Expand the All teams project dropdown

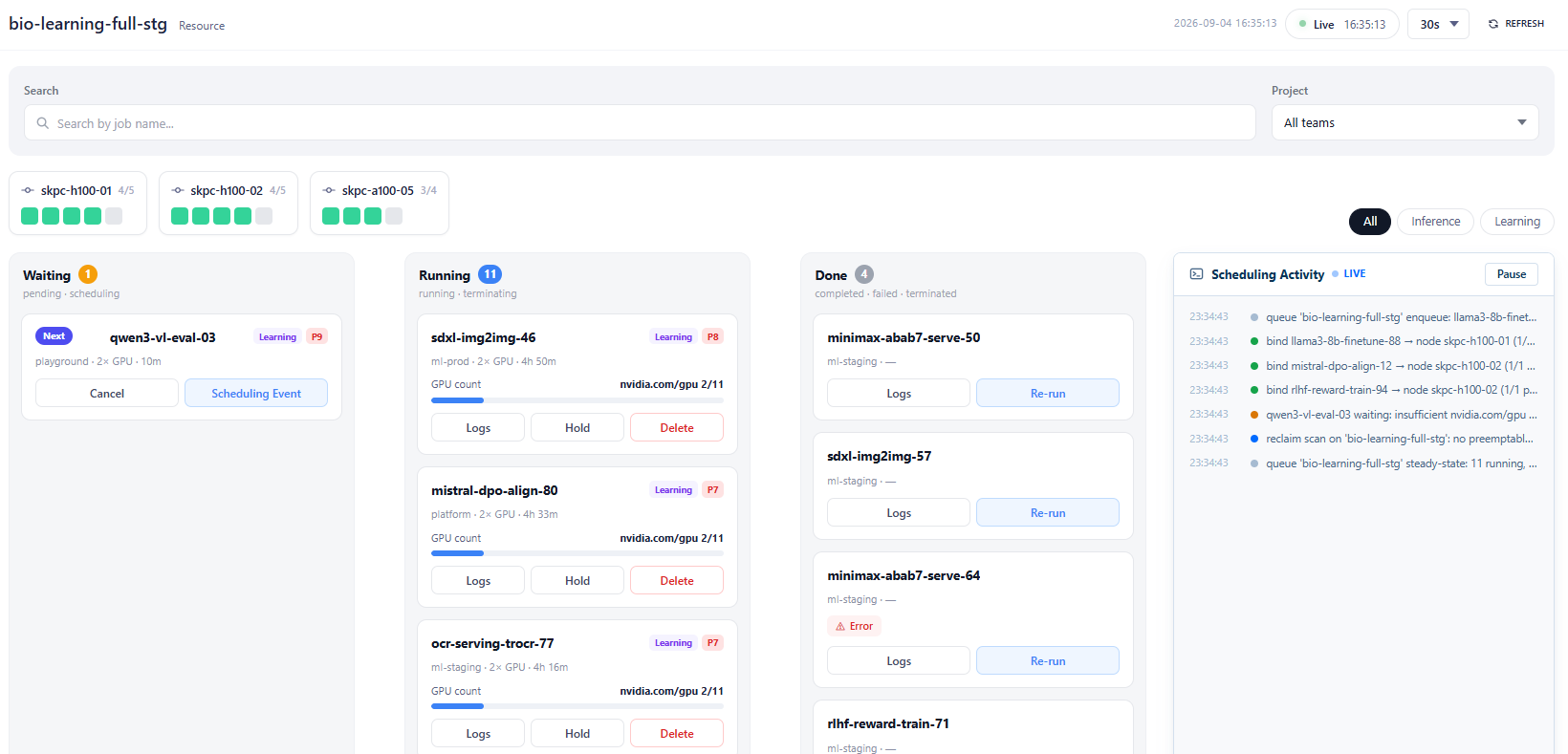pos(1405,122)
